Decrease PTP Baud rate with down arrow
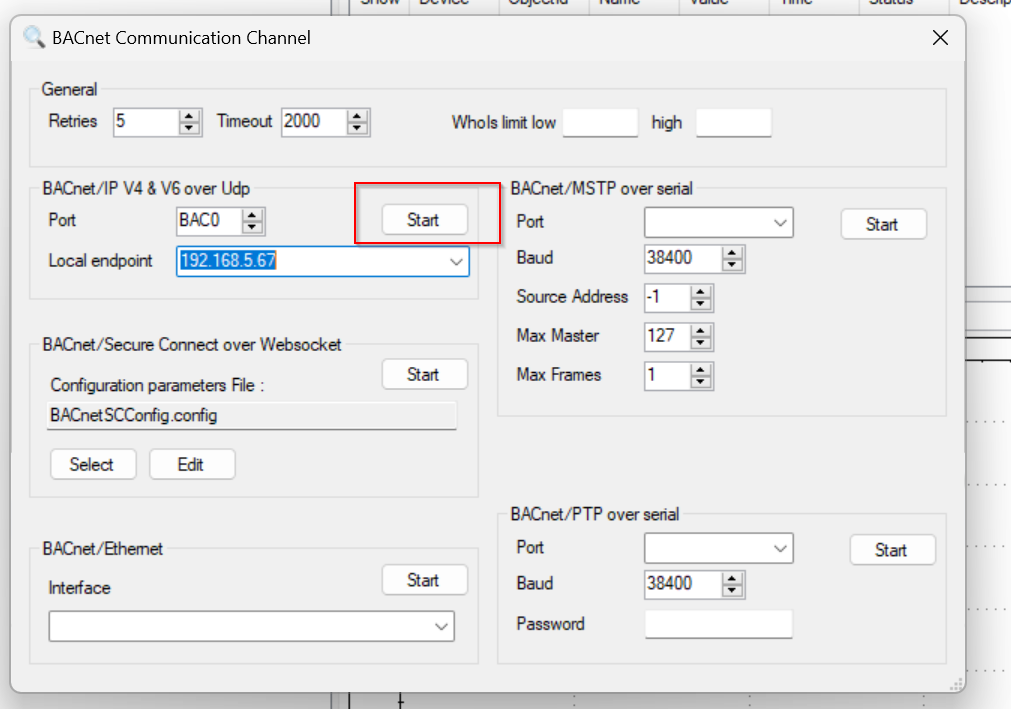Viewport: 1011px width, 709px height. (x=732, y=590)
